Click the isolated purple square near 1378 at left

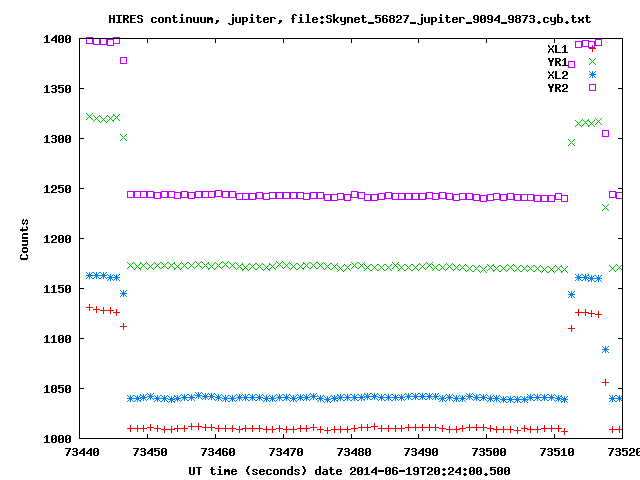123,60
